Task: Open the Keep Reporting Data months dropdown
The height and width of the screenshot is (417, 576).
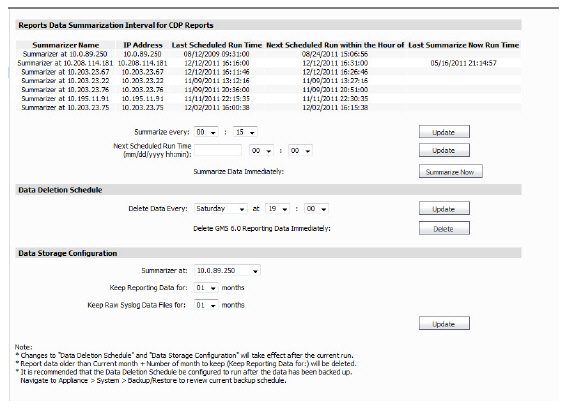Action: point(206,288)
